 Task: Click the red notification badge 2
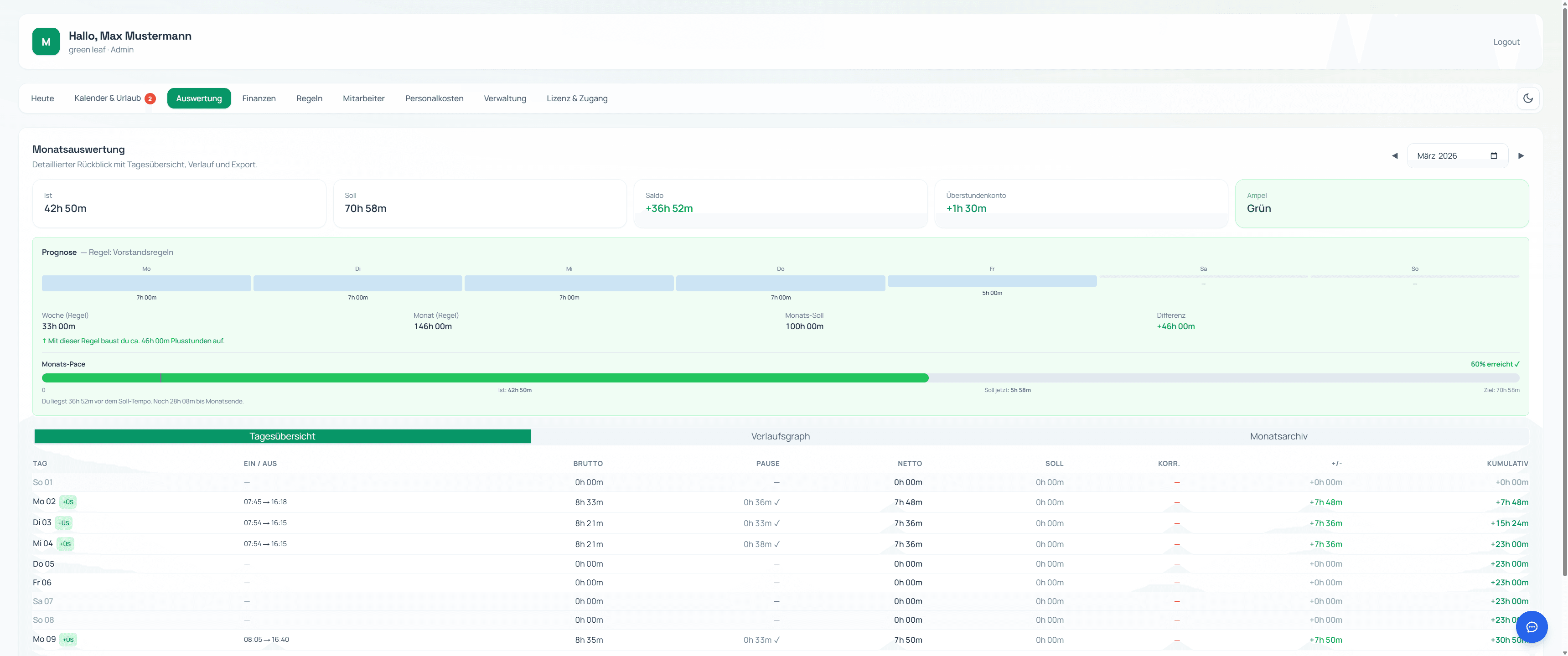150,98
